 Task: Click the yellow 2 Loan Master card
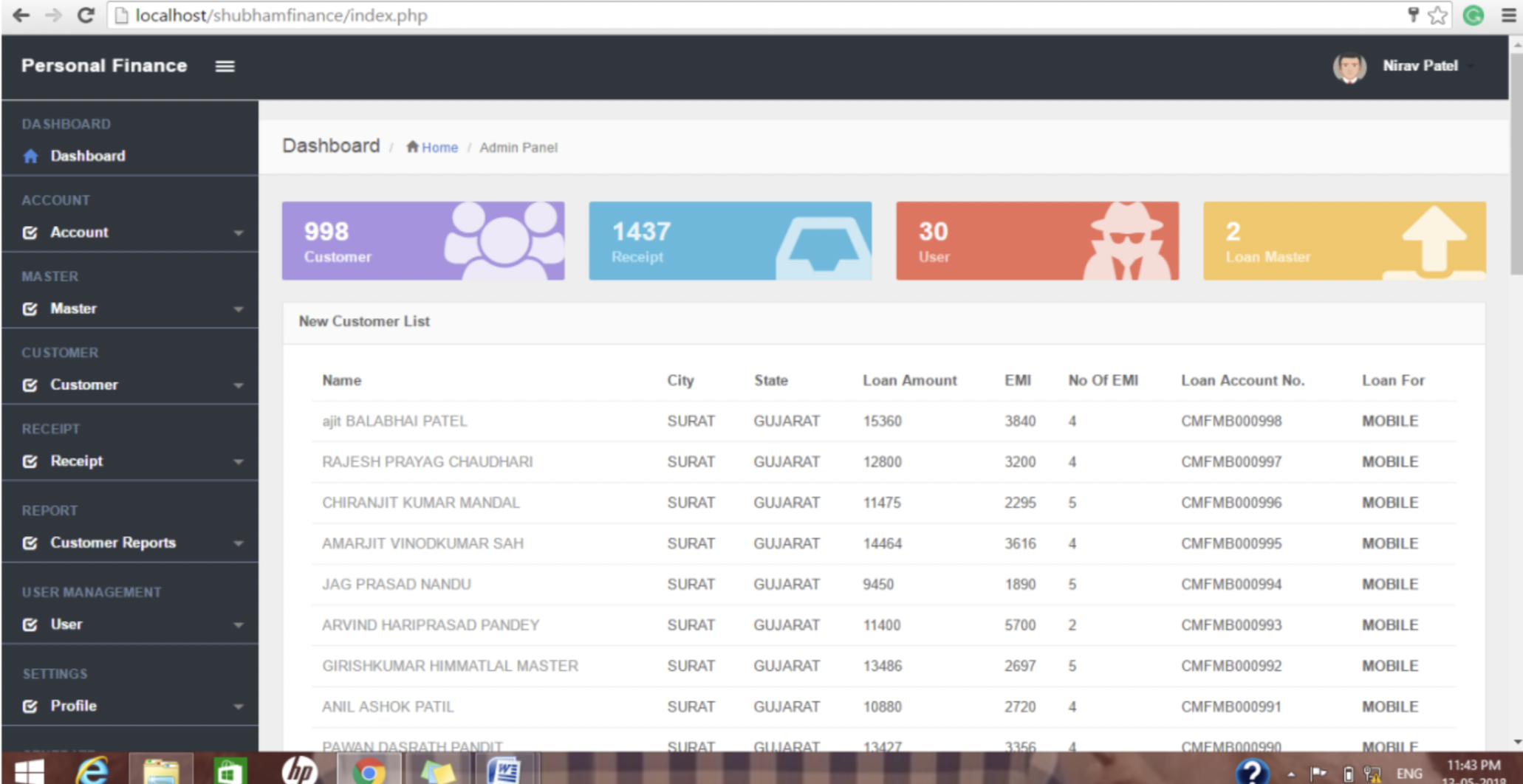[1344, 241]
